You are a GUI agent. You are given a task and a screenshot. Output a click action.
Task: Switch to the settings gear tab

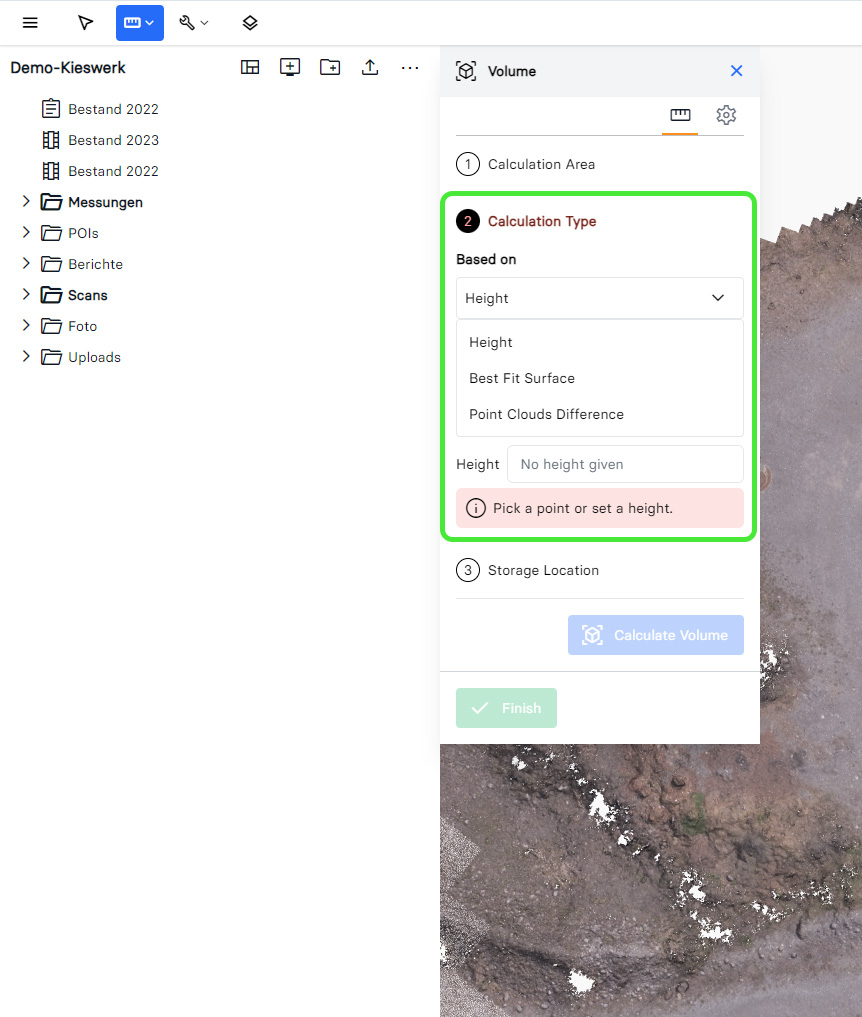pos(726,115)
